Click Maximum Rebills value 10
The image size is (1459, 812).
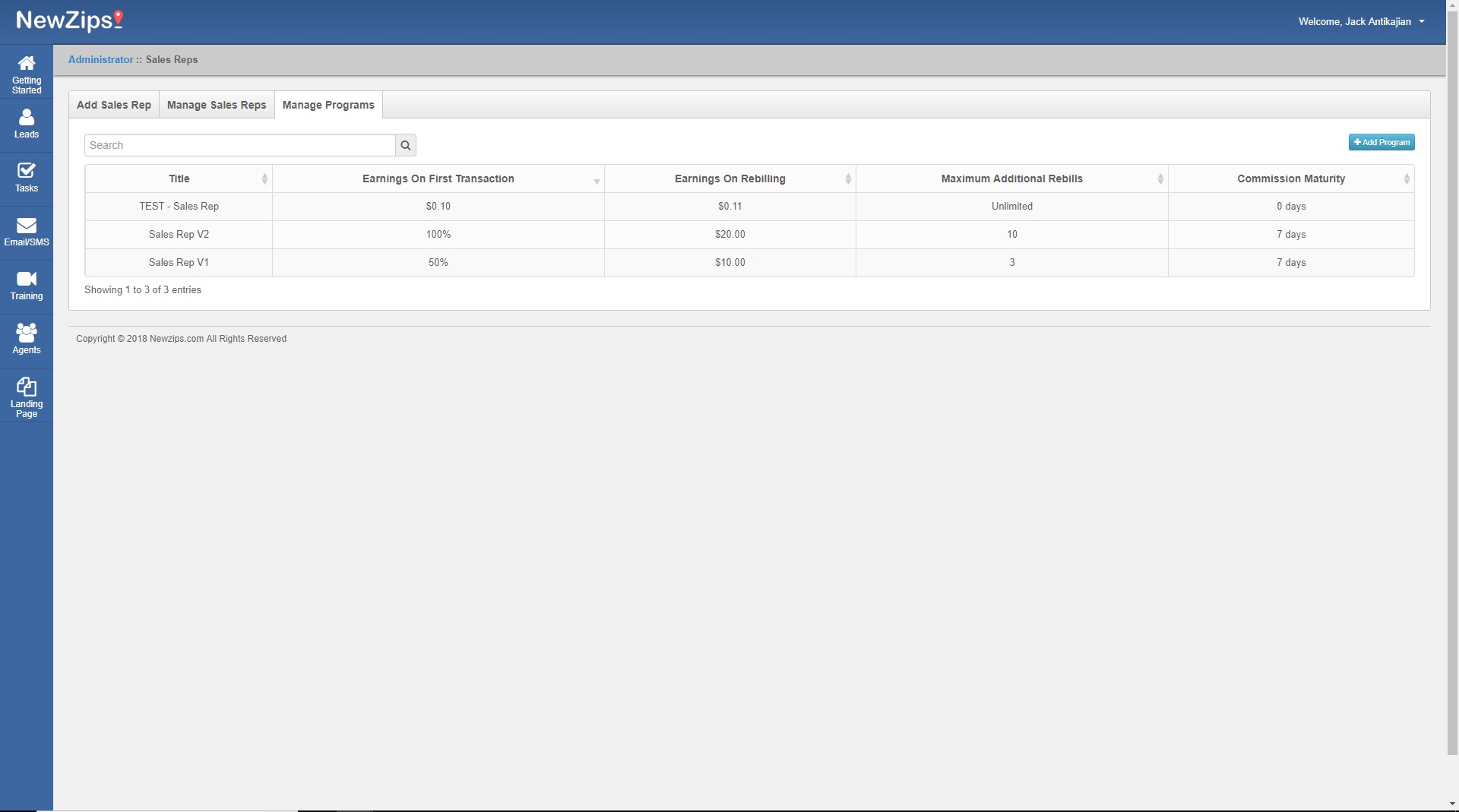click(1012, 235)
